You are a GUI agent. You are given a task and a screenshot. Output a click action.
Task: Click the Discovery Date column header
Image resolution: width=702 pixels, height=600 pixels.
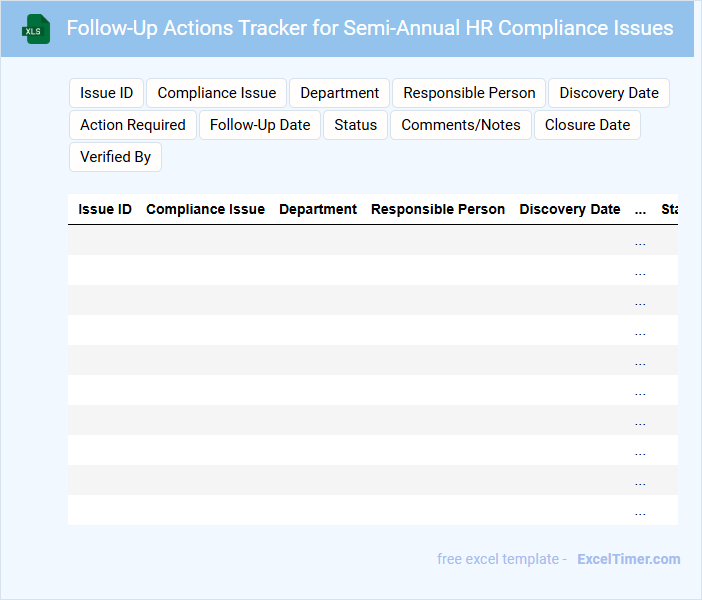570,210
